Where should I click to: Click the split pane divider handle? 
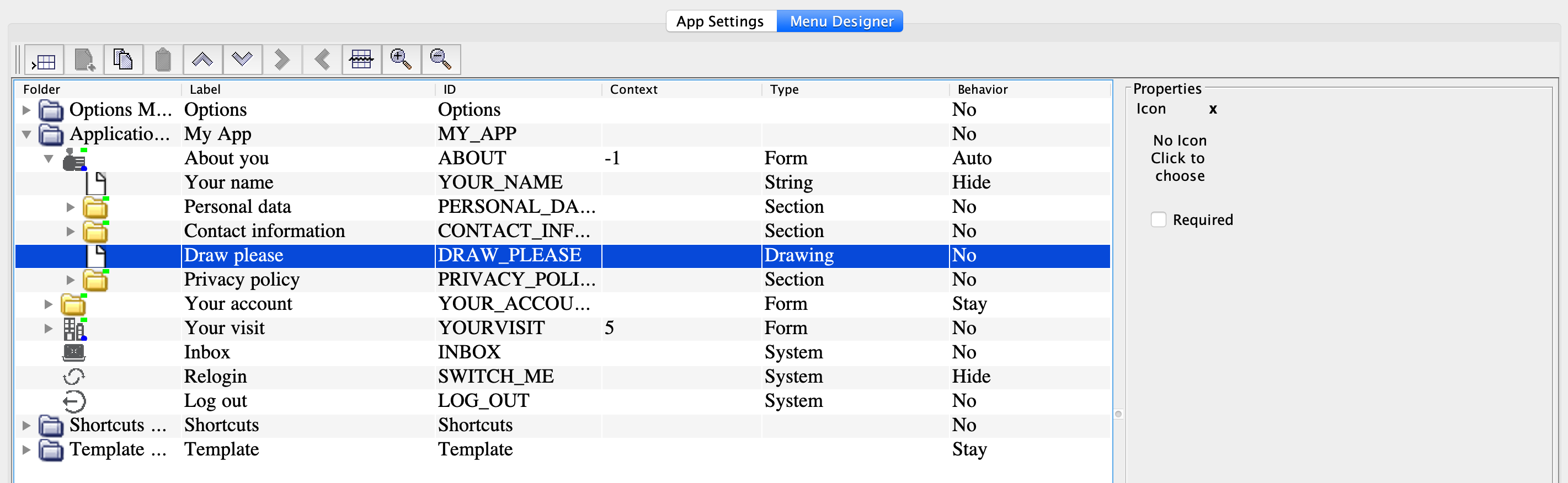[x=1118, y=414]
